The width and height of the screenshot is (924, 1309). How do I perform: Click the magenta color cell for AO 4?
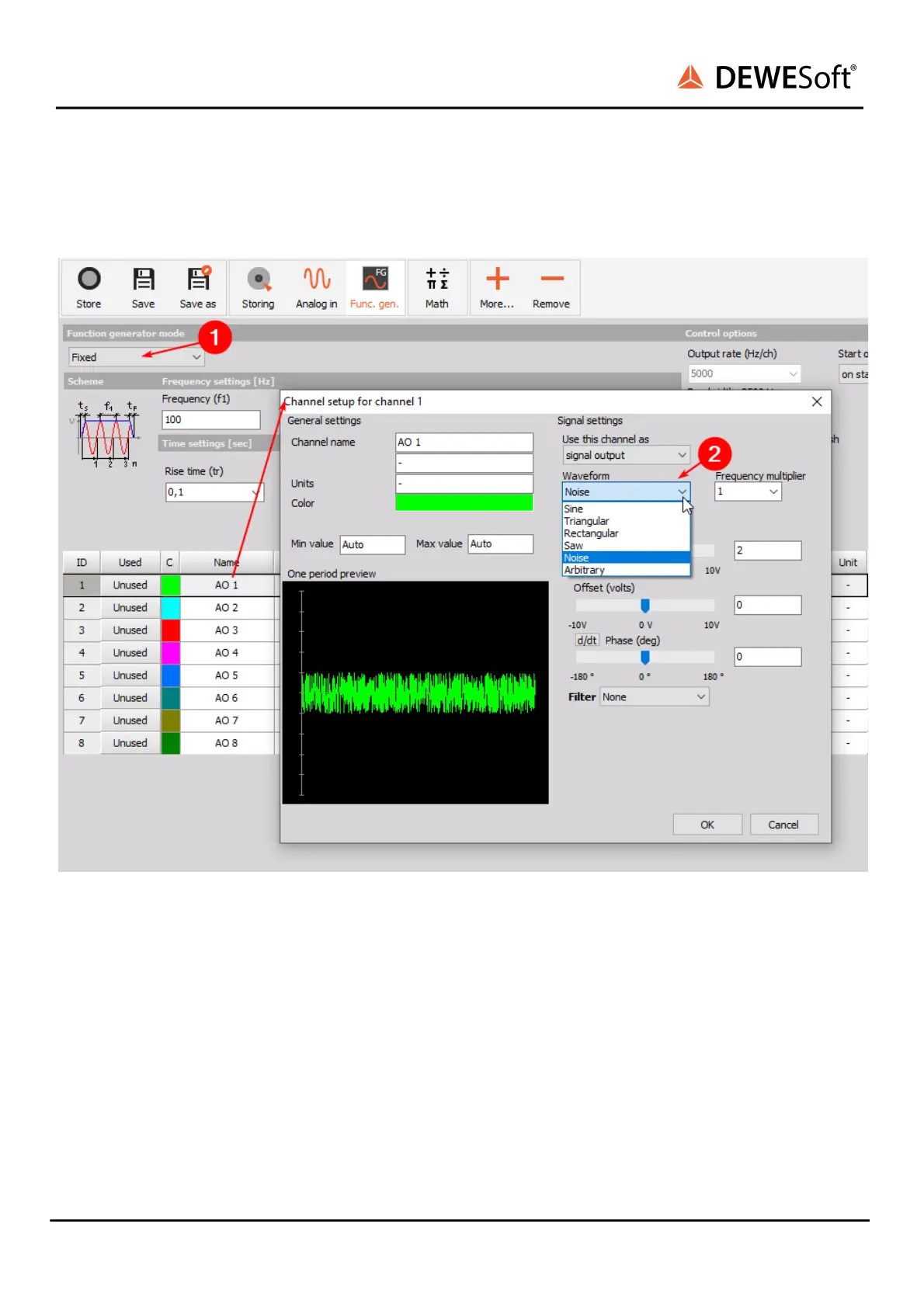171,653
